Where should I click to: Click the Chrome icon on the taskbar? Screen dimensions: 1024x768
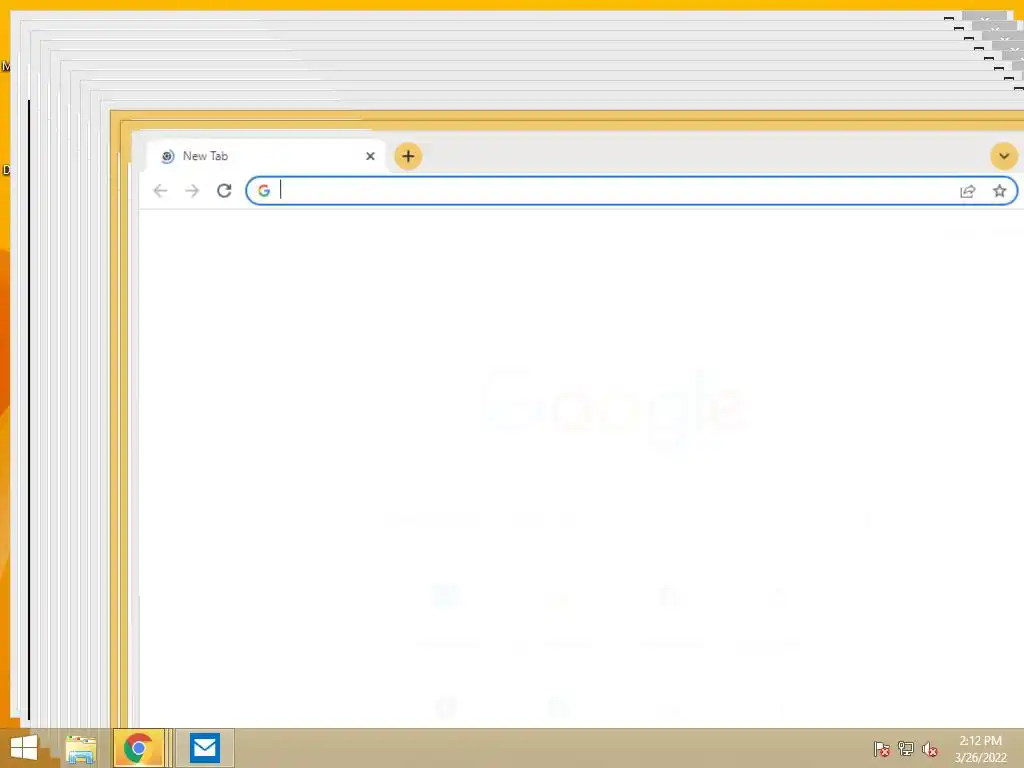pos(138,748)
